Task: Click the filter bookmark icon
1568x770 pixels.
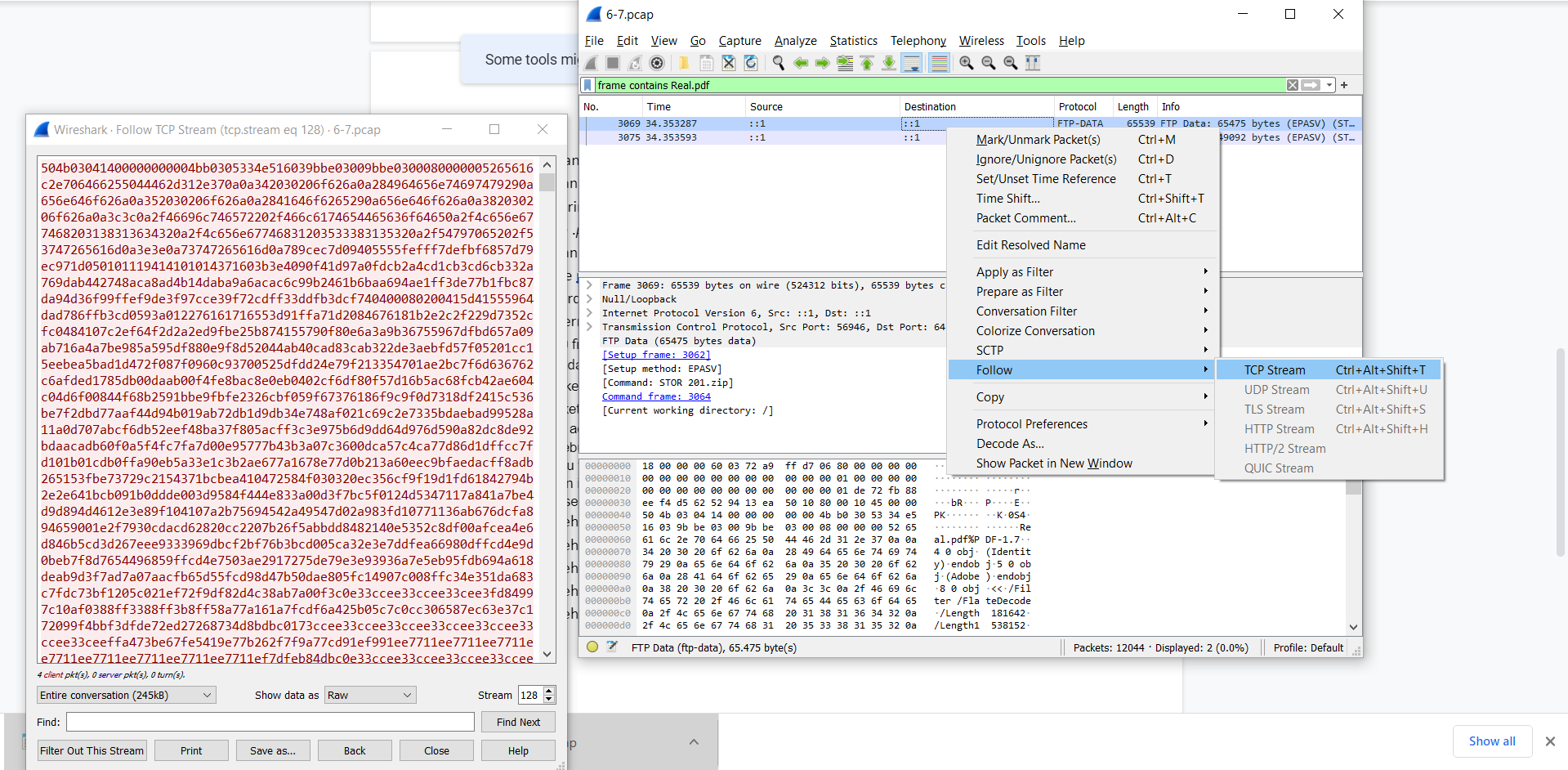Action: 587,85
